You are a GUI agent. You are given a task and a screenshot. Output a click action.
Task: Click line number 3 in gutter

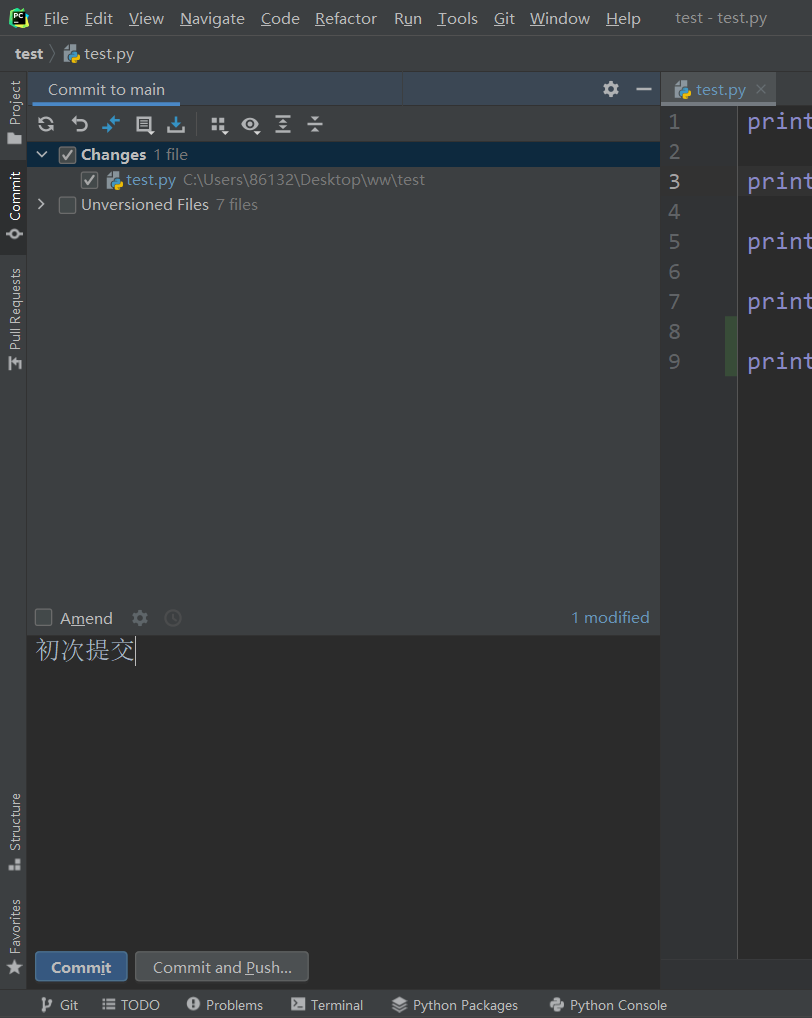coord(674,181)
